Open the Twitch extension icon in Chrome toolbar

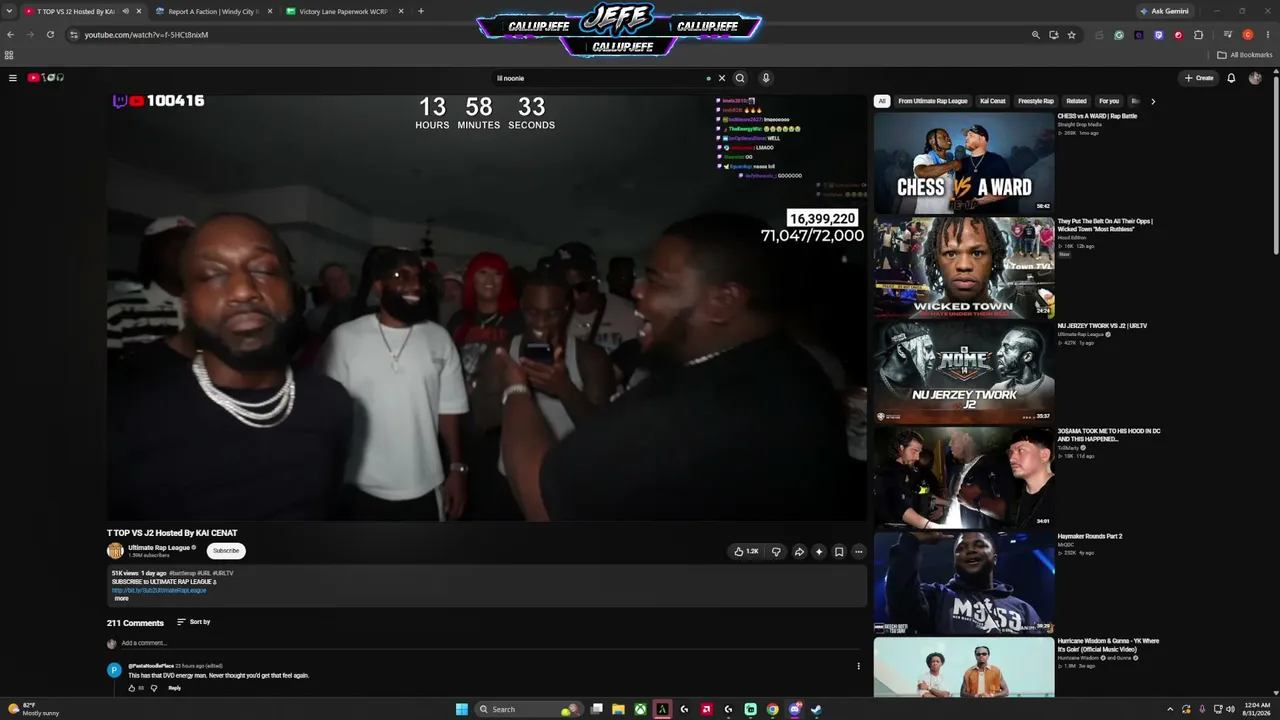click(1159, 35)
